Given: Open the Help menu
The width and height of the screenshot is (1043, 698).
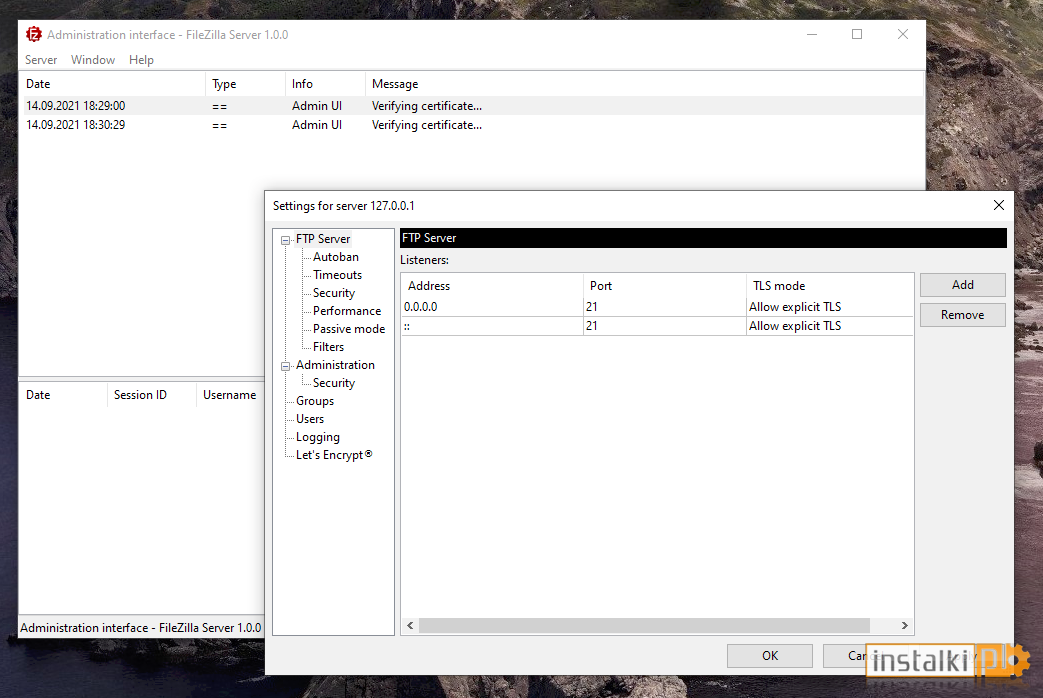Looking at the screenshot, I should [x=141, y=60].
